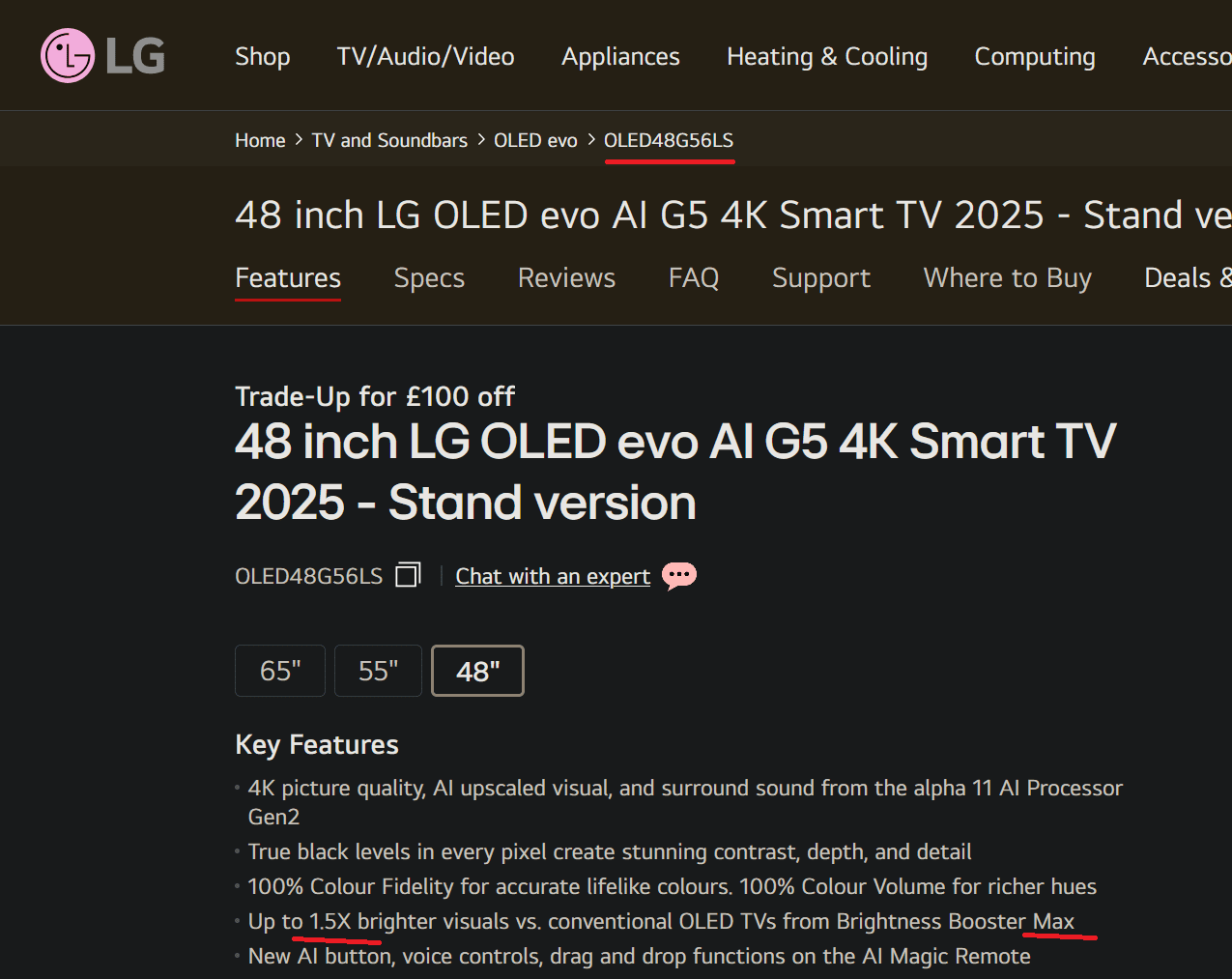Click the pink chat bubble icon

point(679,576)
